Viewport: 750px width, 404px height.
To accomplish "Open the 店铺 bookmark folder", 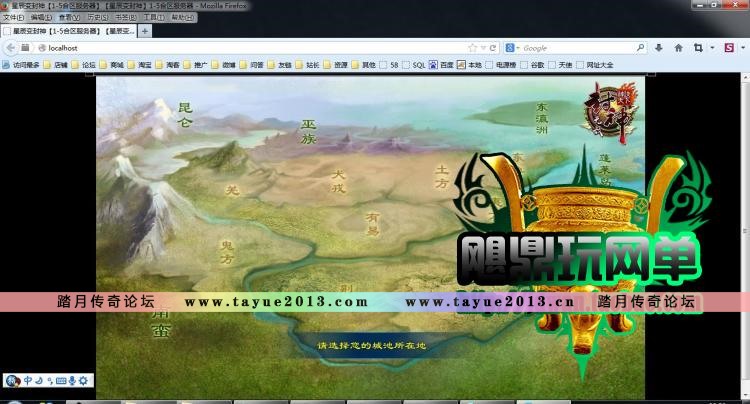I will coord(55,65).
